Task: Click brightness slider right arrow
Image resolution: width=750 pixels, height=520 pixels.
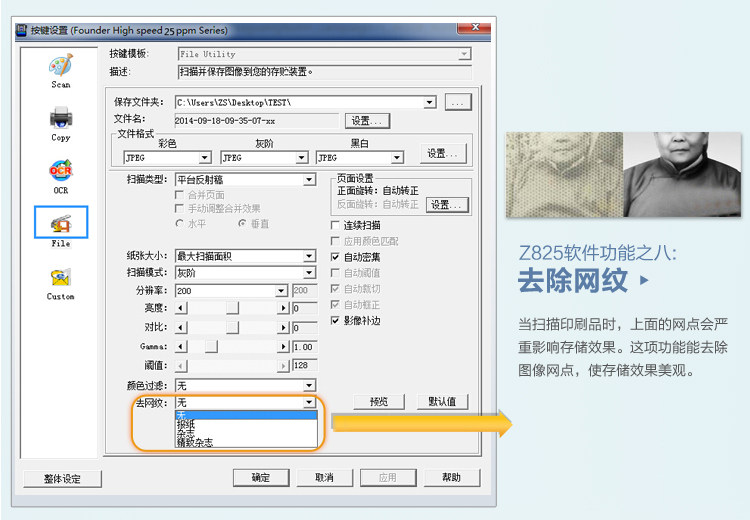Action: (283, 308)
